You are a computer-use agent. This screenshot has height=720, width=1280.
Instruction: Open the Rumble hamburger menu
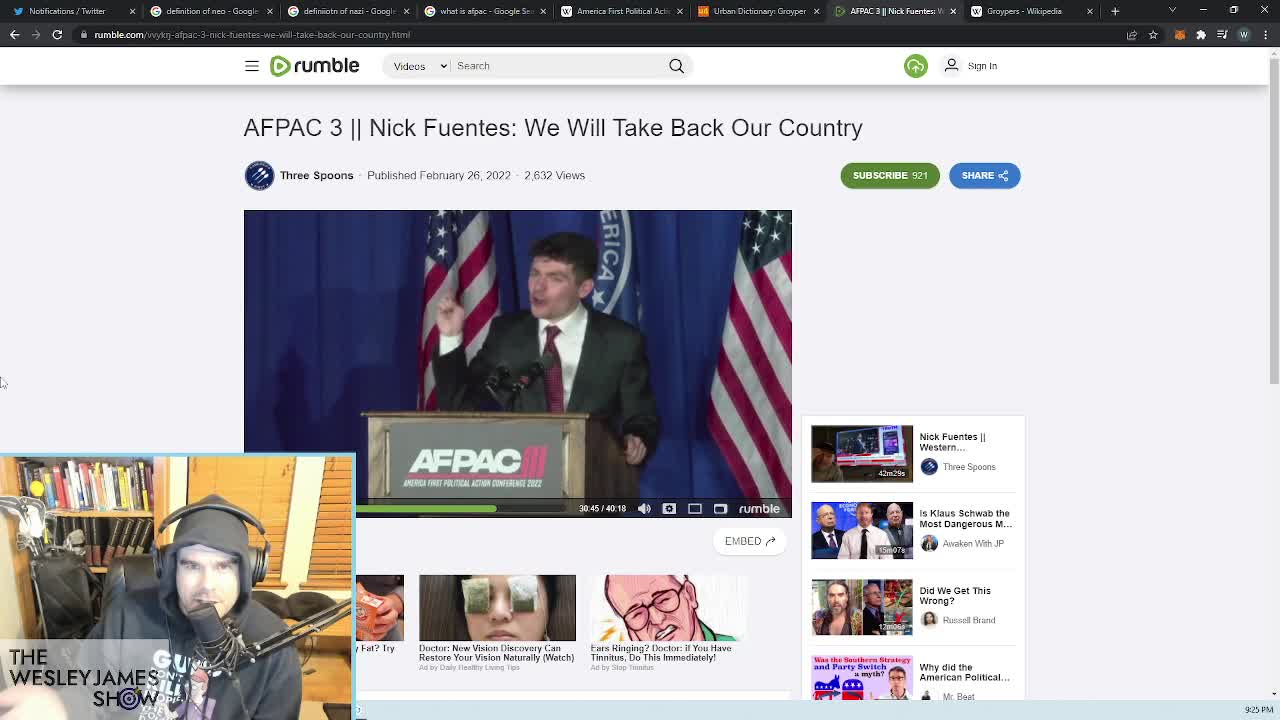click(252, 66)
